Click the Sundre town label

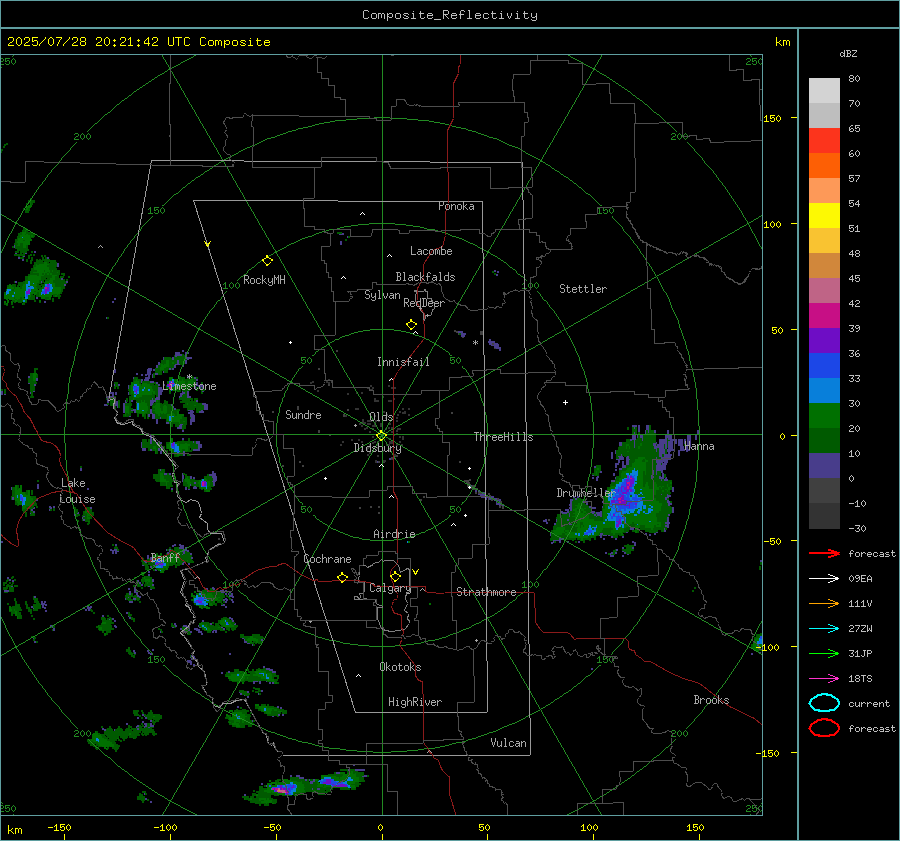303,415
